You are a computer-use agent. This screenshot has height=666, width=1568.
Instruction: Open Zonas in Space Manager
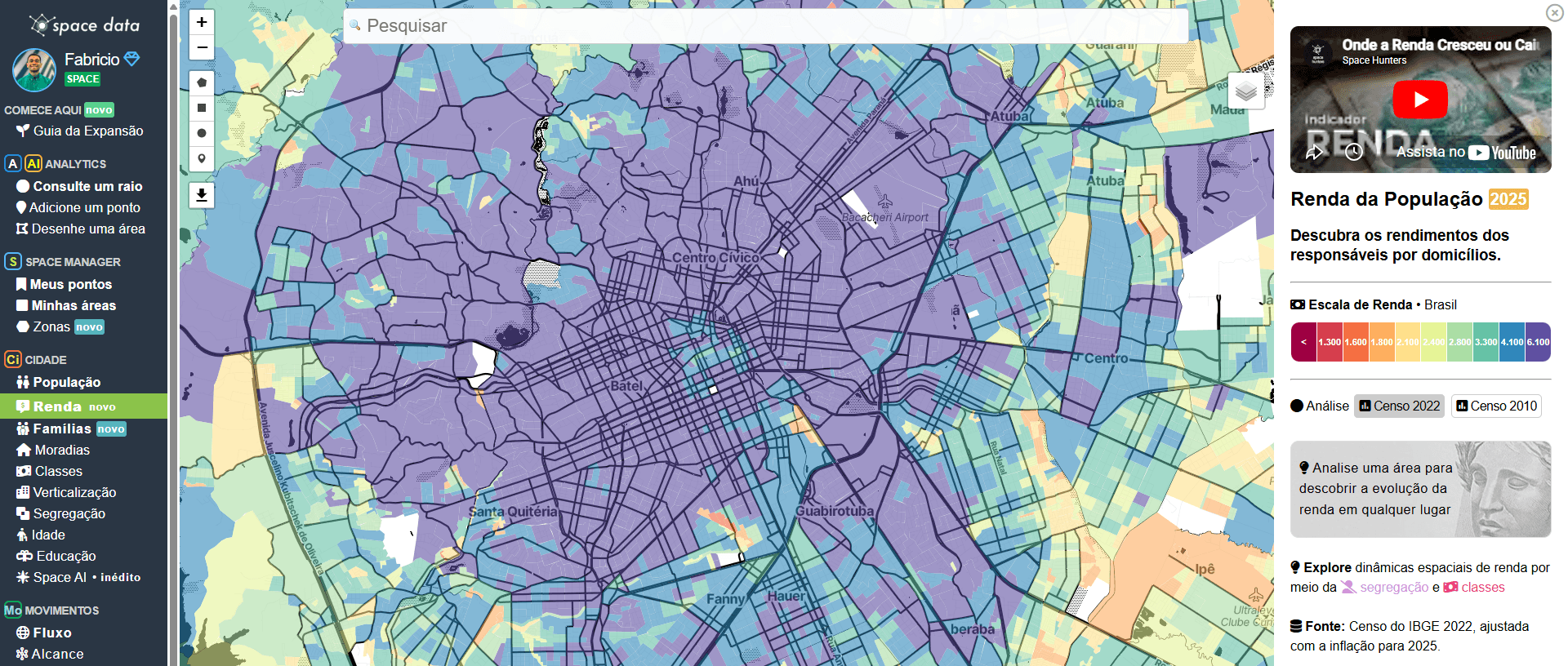(x=60, y=326)
